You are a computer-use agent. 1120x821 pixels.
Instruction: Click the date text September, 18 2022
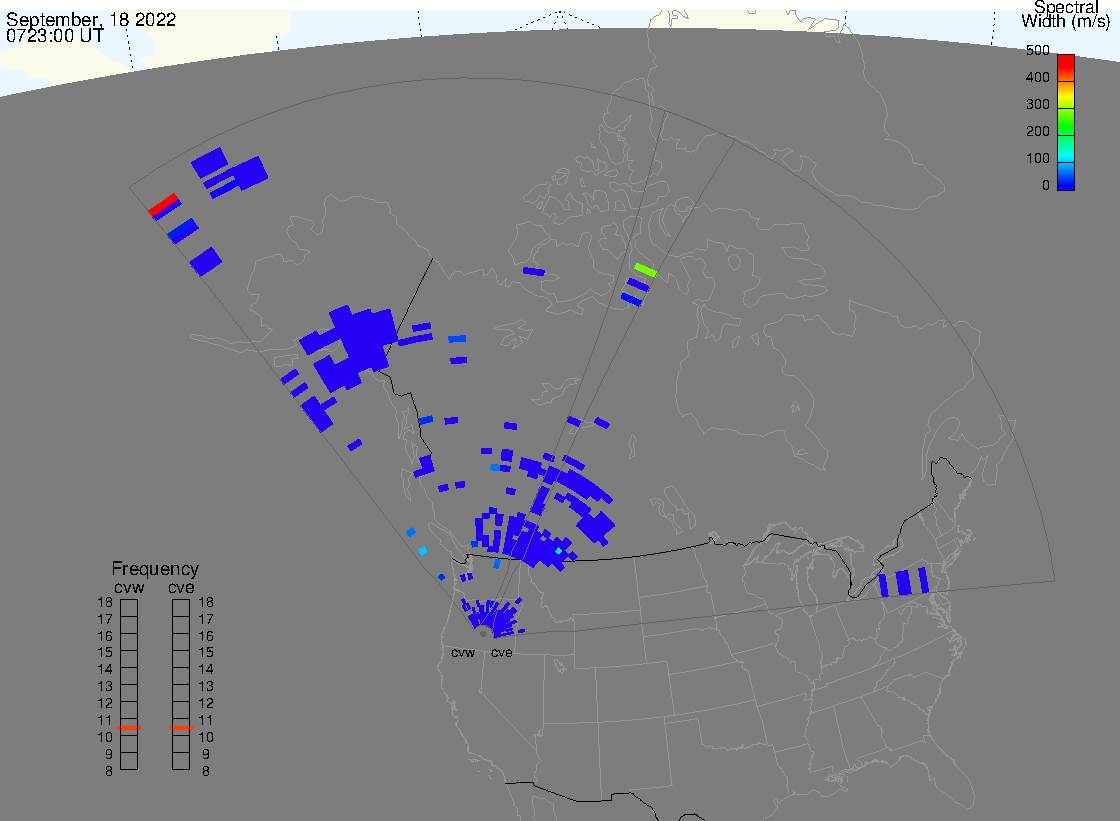pyautogui.click(x=91, y=19)
